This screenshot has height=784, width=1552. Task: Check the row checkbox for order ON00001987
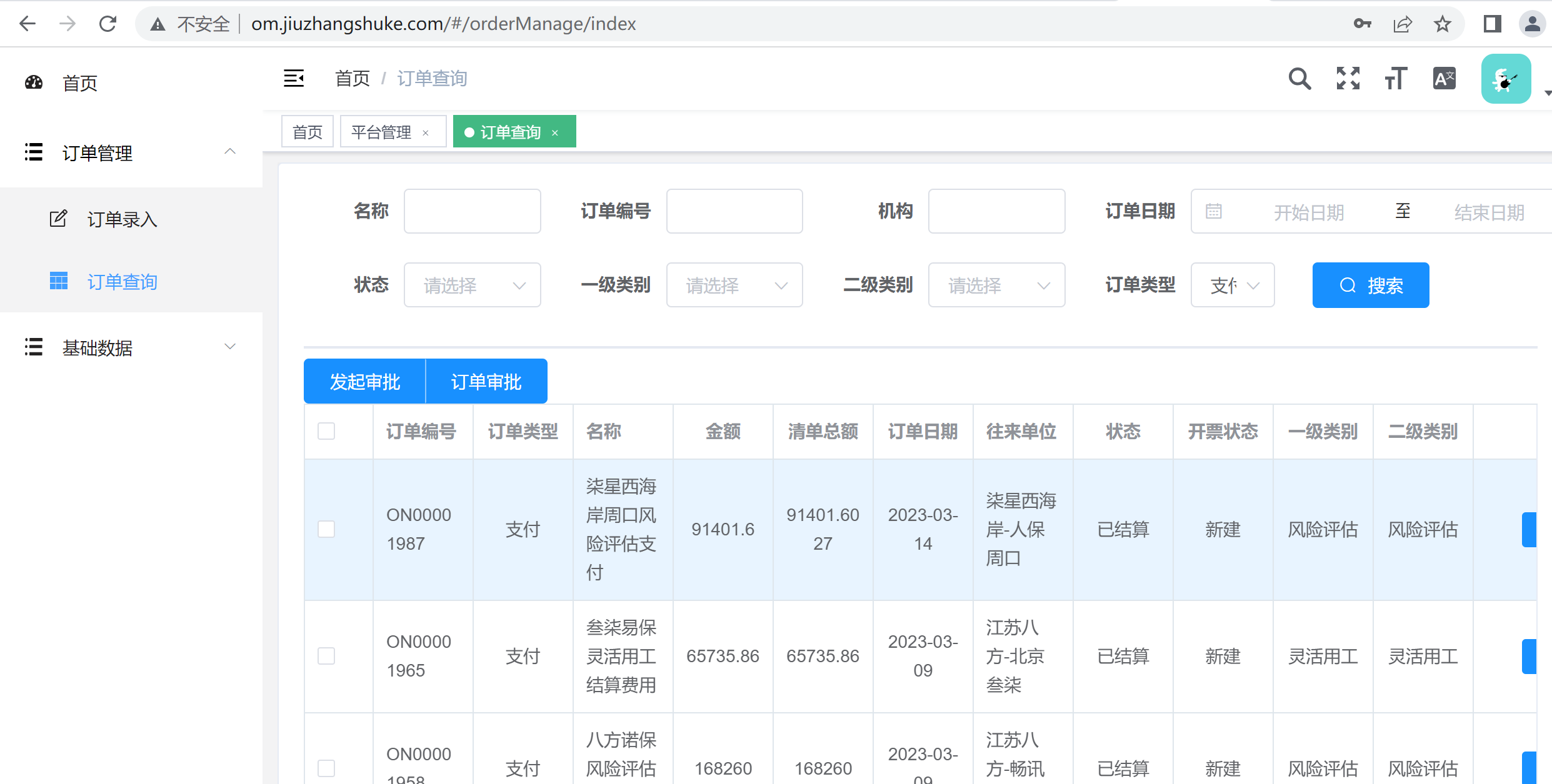pyautogui.click(x=326, y=529)
